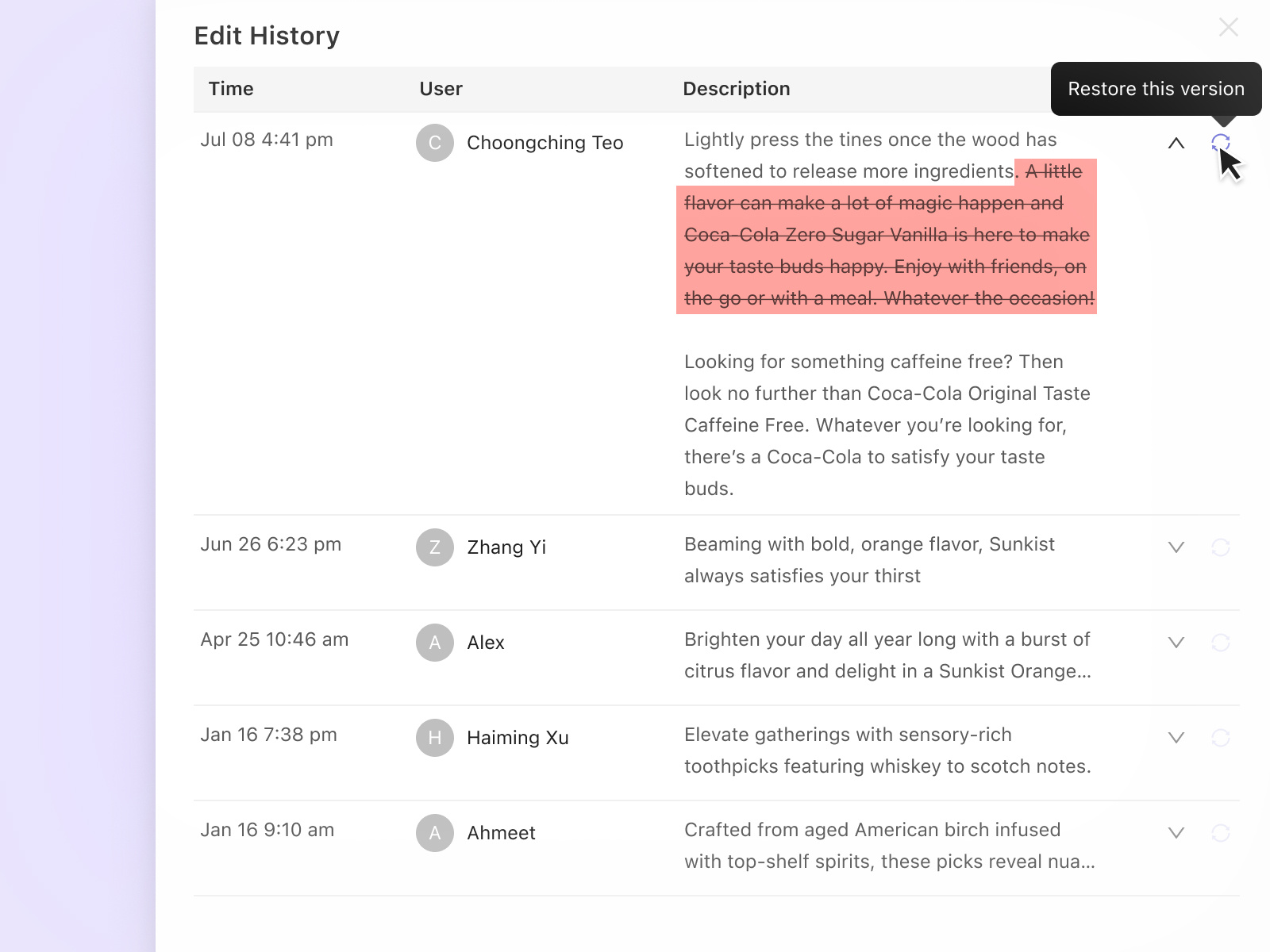Click the Time column header
Viewport: 1270px width, 952px height.
click(231, 89)
